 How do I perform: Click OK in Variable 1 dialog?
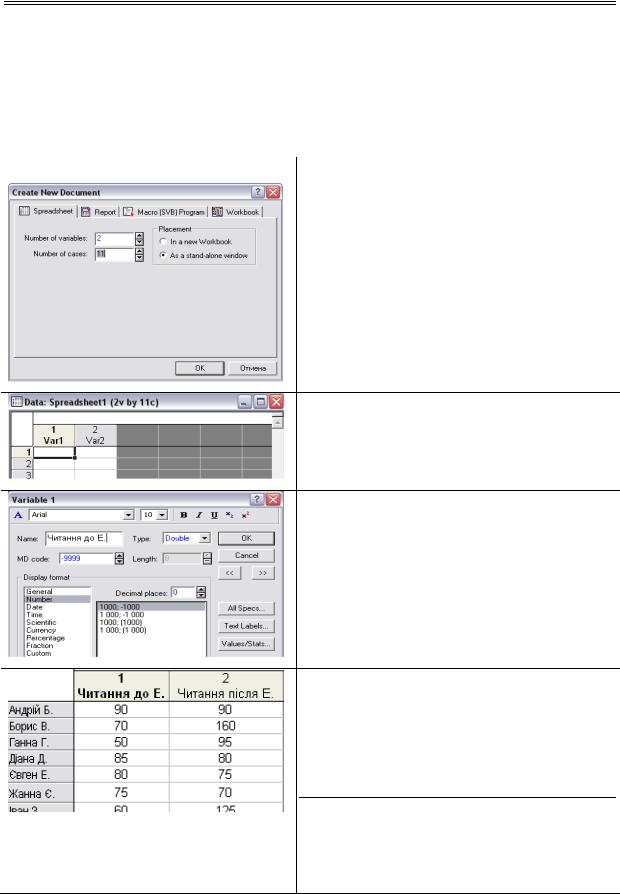[x=246, y=538]
